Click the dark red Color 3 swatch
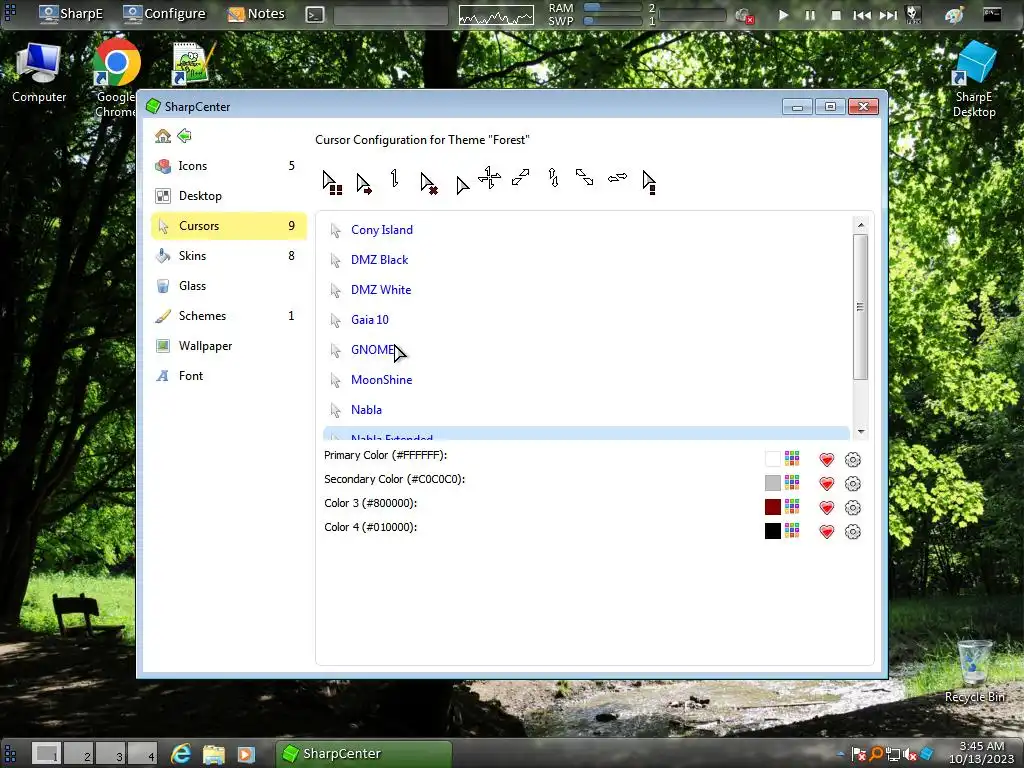1024x768 pixels. point(773,507)
